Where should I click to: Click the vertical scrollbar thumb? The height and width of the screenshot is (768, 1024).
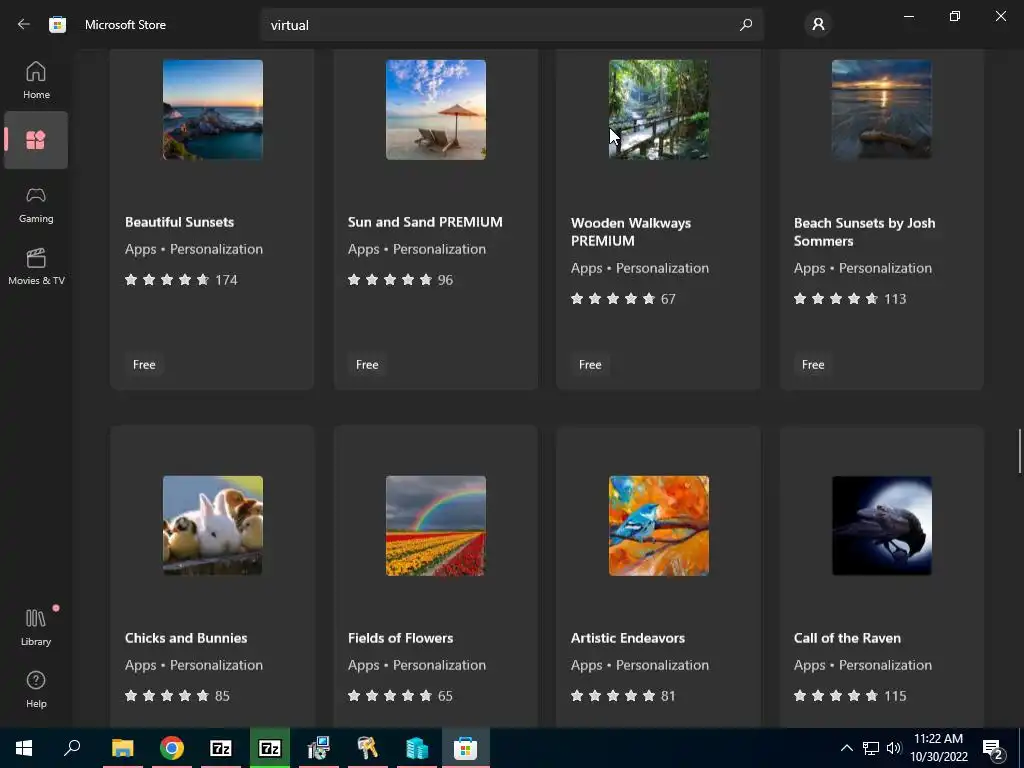click(1019, 451)
